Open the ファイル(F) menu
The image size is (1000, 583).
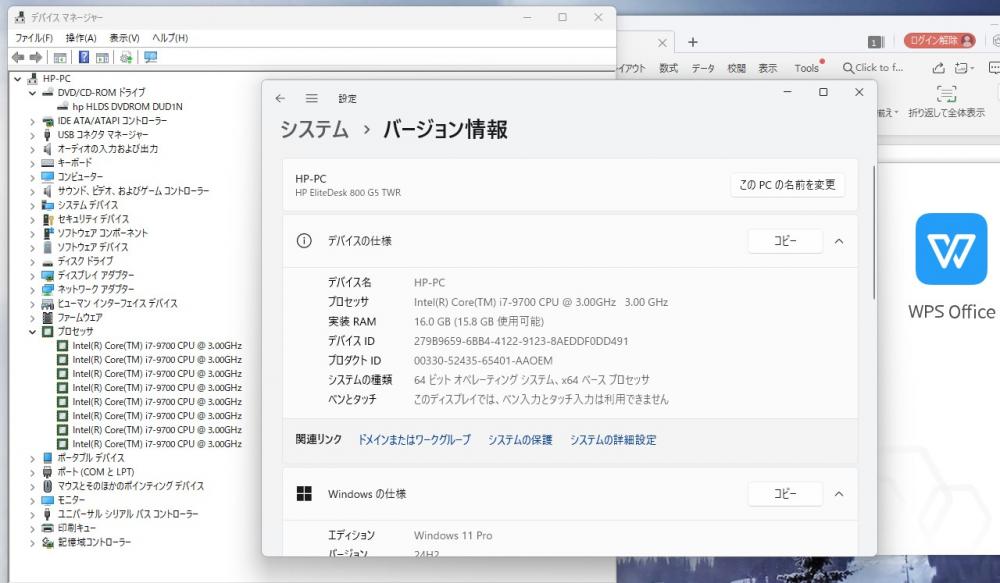34,38
